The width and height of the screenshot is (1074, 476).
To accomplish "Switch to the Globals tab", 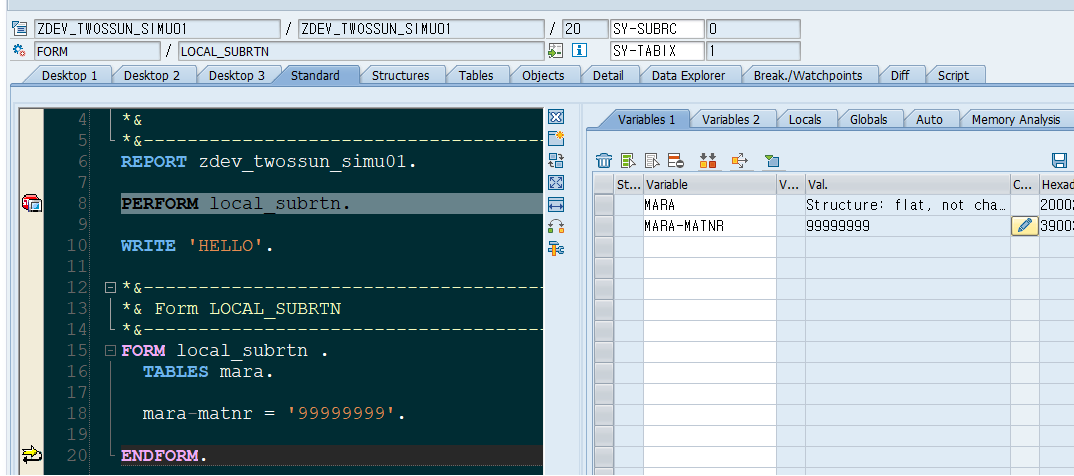I will (x=869, y=119).
